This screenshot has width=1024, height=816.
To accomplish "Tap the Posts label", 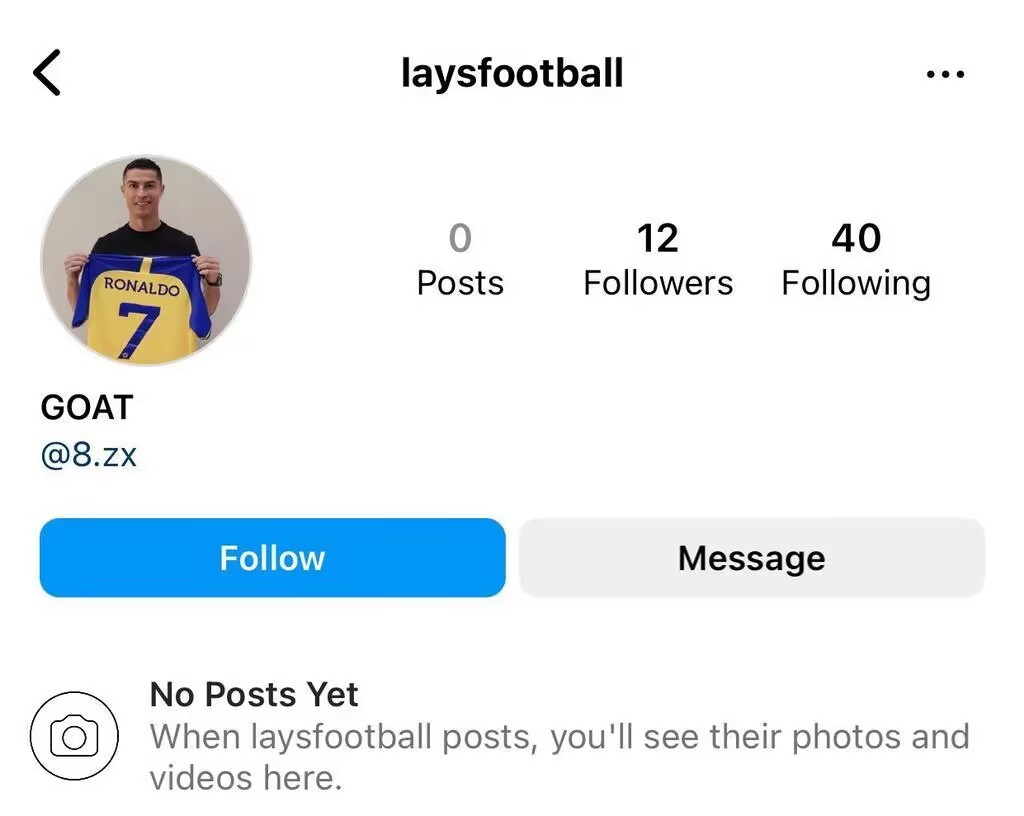I will tap(460, 283).
